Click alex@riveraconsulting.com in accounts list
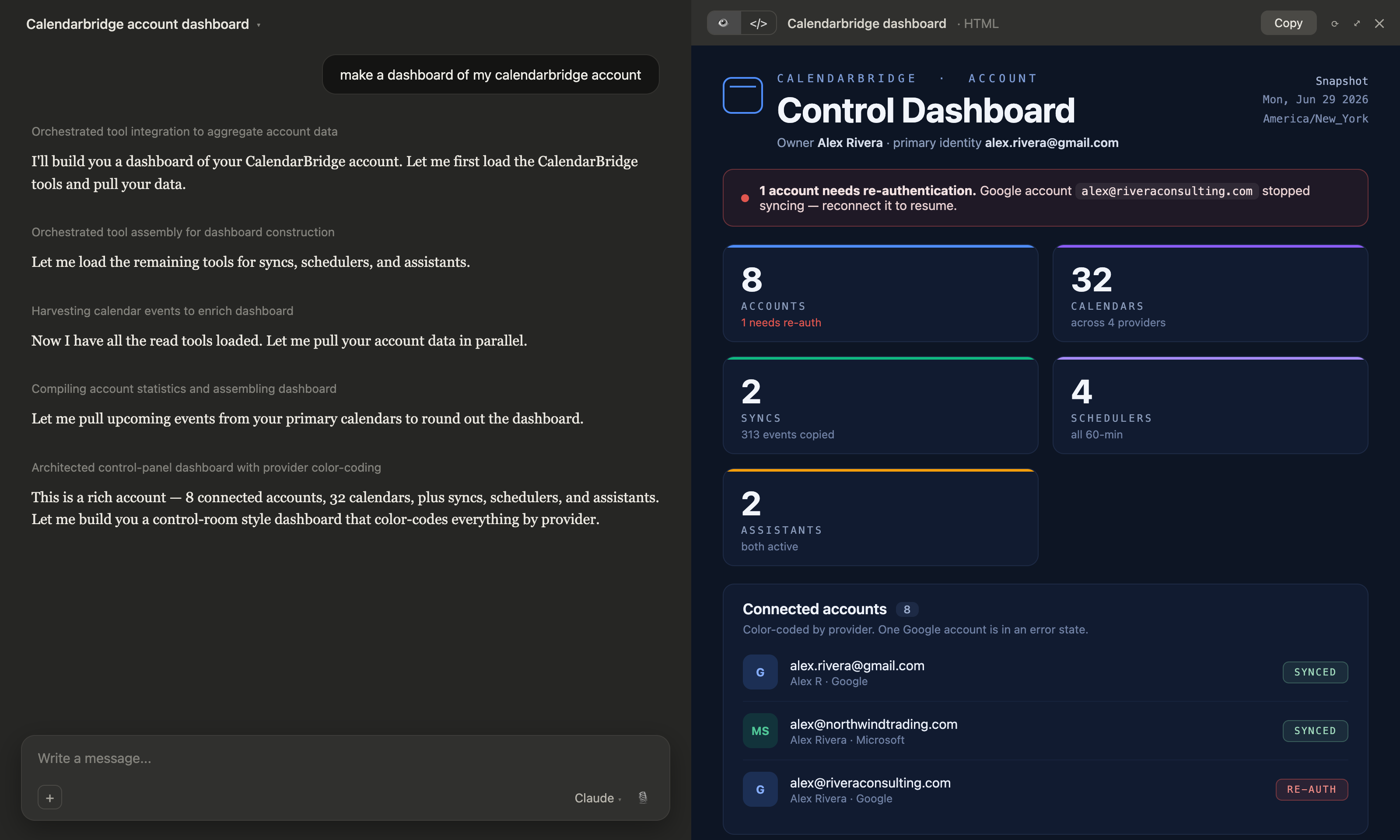 pos(870,783)
